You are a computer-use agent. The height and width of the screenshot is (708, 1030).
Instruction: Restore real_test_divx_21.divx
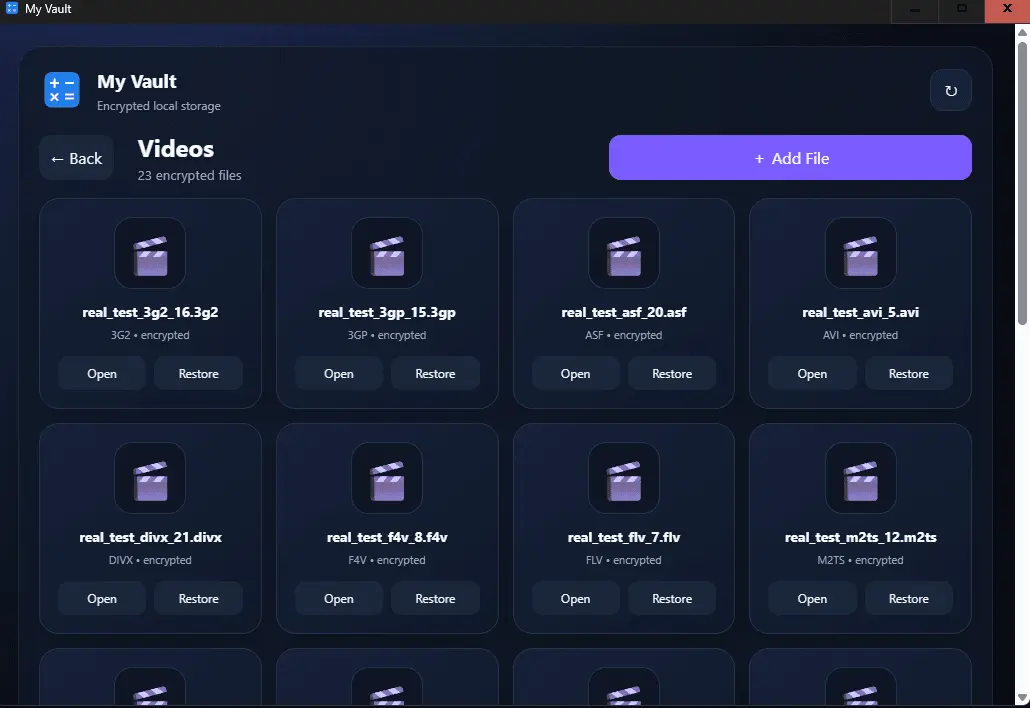tap(198, 598)
